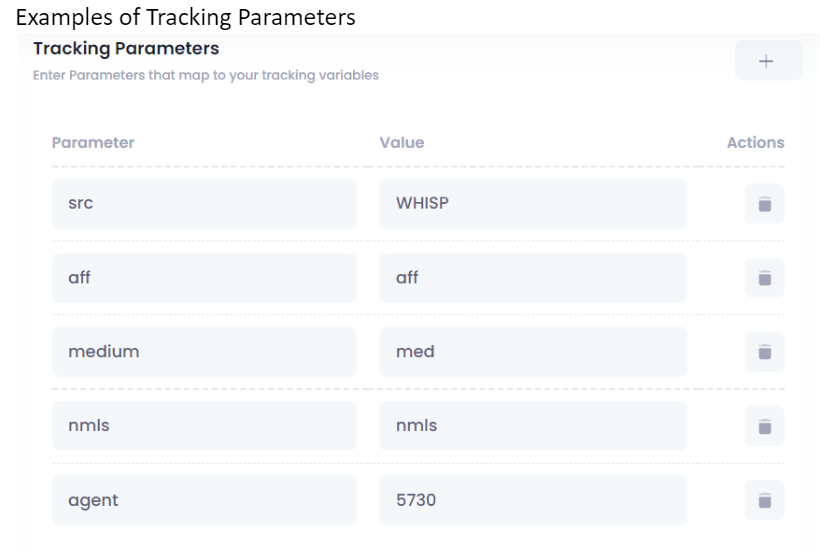Screen dimensions: 820x550
Task: Click the Parameter column header
Action: pos(93,143)
